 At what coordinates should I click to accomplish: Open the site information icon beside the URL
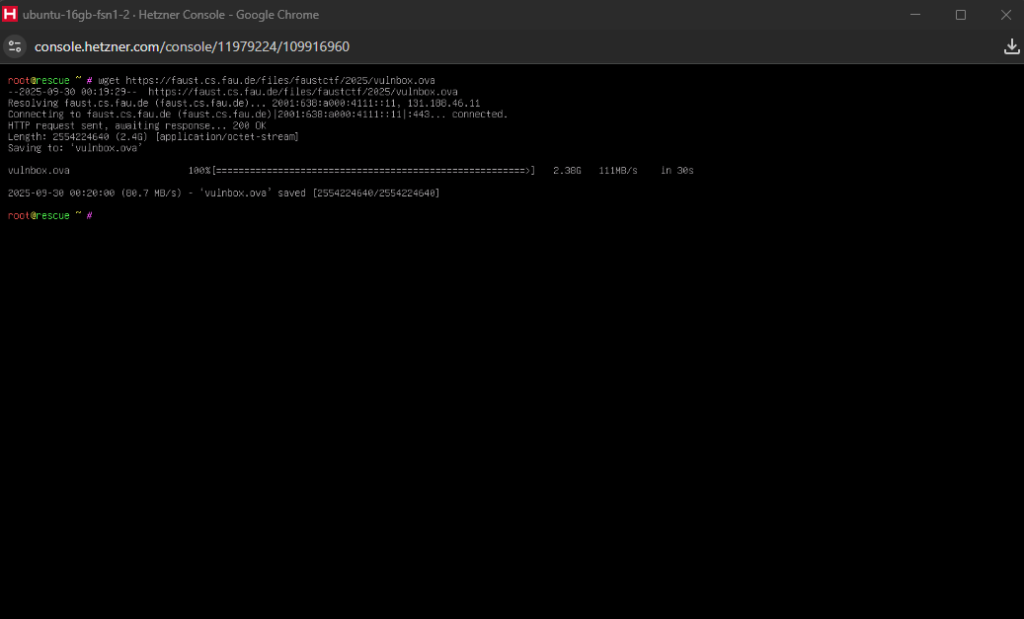point(15,47)
